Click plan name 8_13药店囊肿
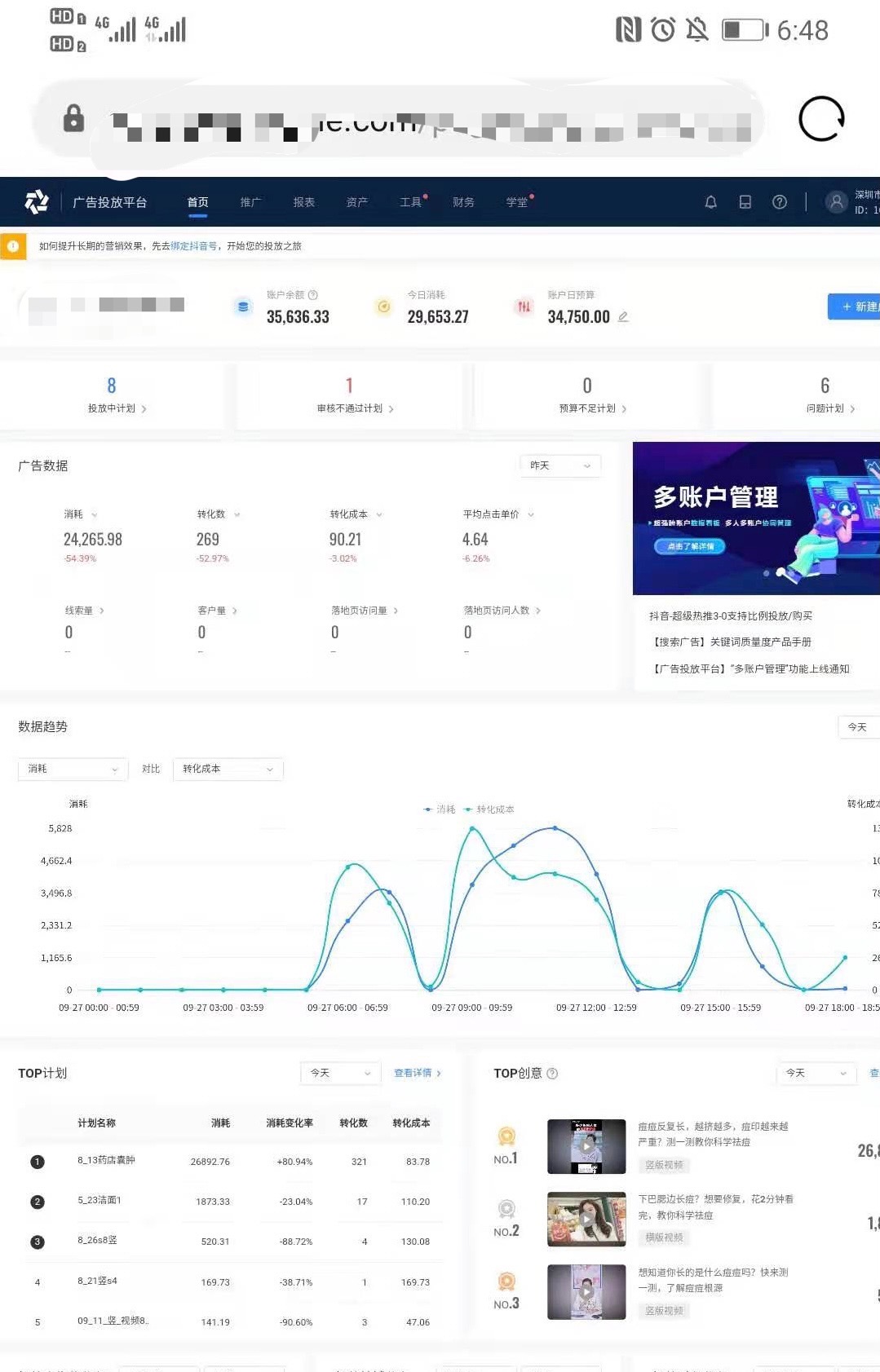This screenshot has height=1372, width=880. point(106,1160)
